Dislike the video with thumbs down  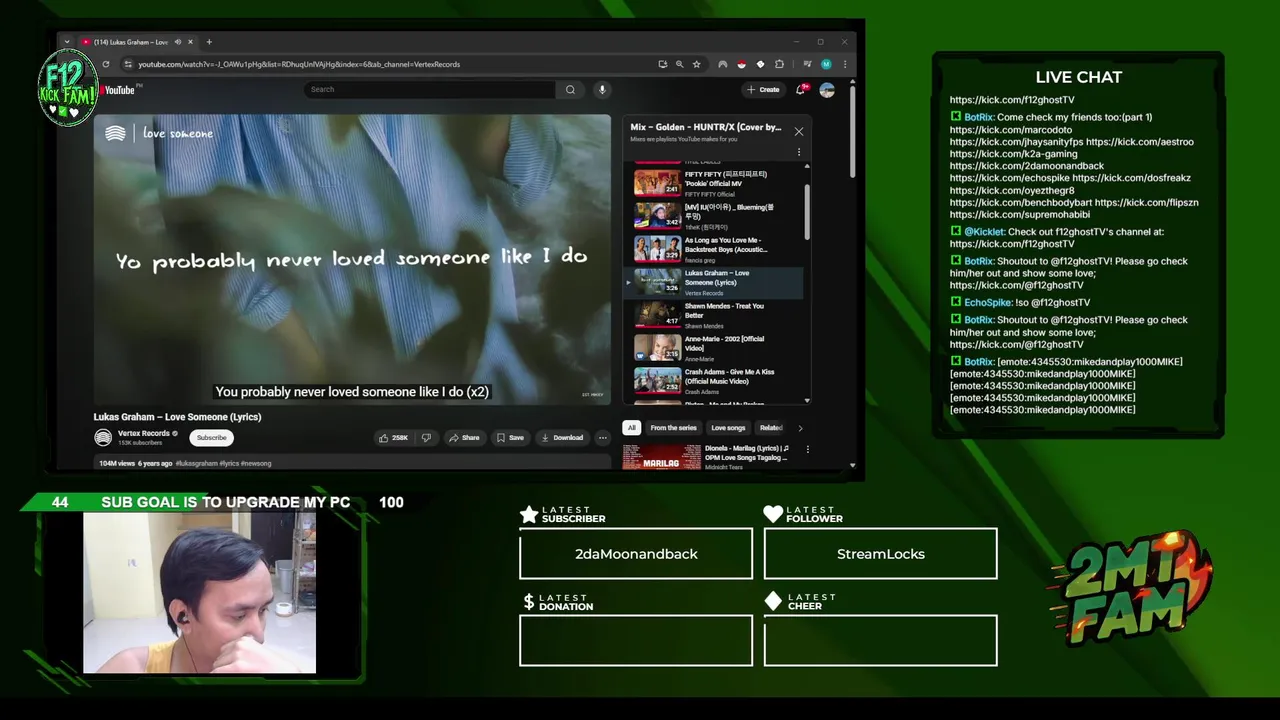tap(426, 437)
